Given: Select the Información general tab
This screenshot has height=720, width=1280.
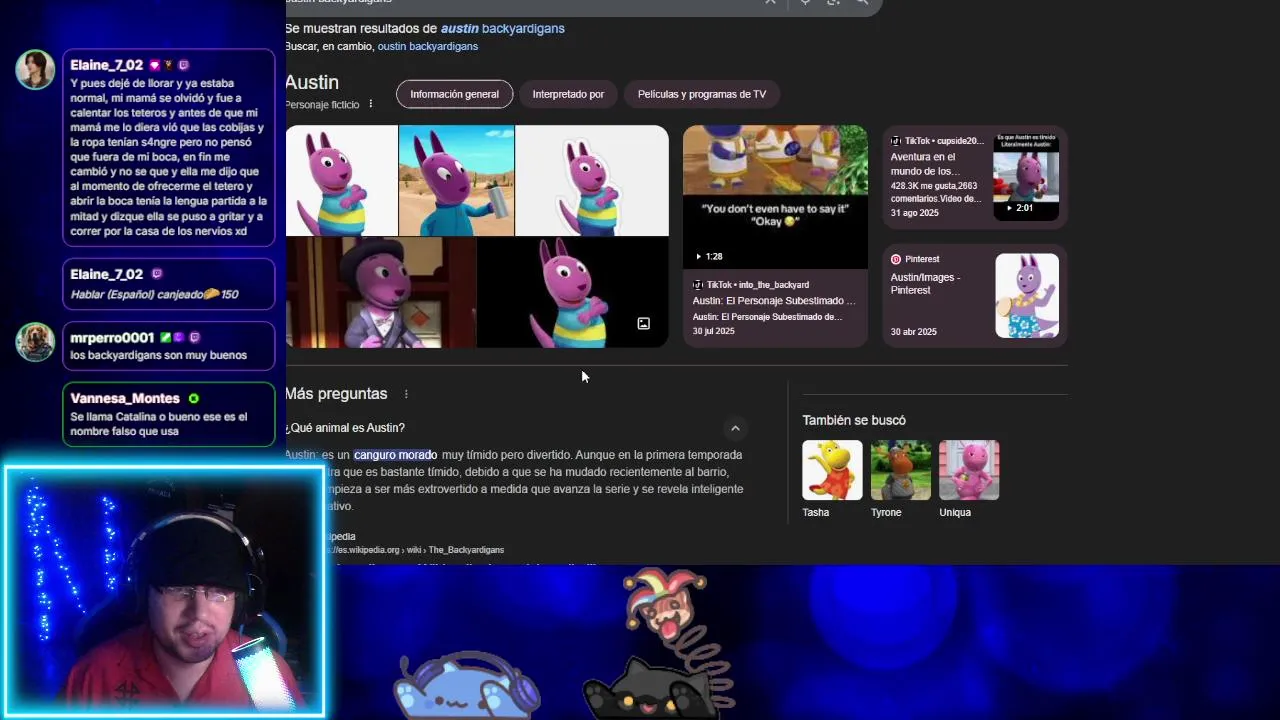Looking at the screenshot, I should coord(454,94).
